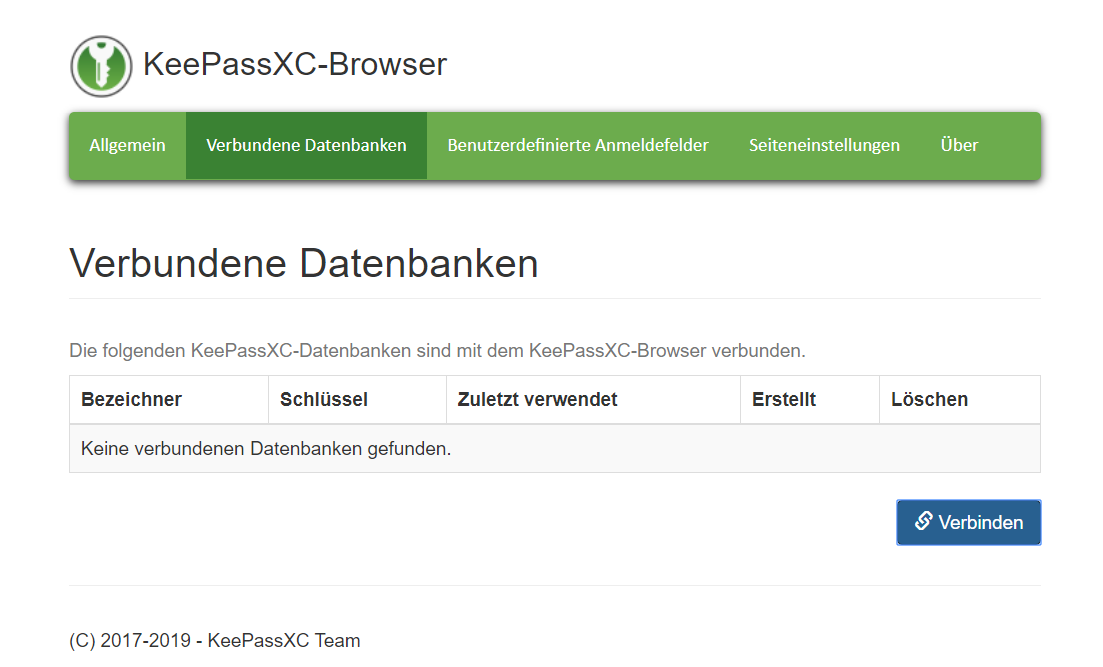Viewport: 1103px width, 667px height.
Task: Click the KeePassXC key logo icon
Action: coord(101,66)
